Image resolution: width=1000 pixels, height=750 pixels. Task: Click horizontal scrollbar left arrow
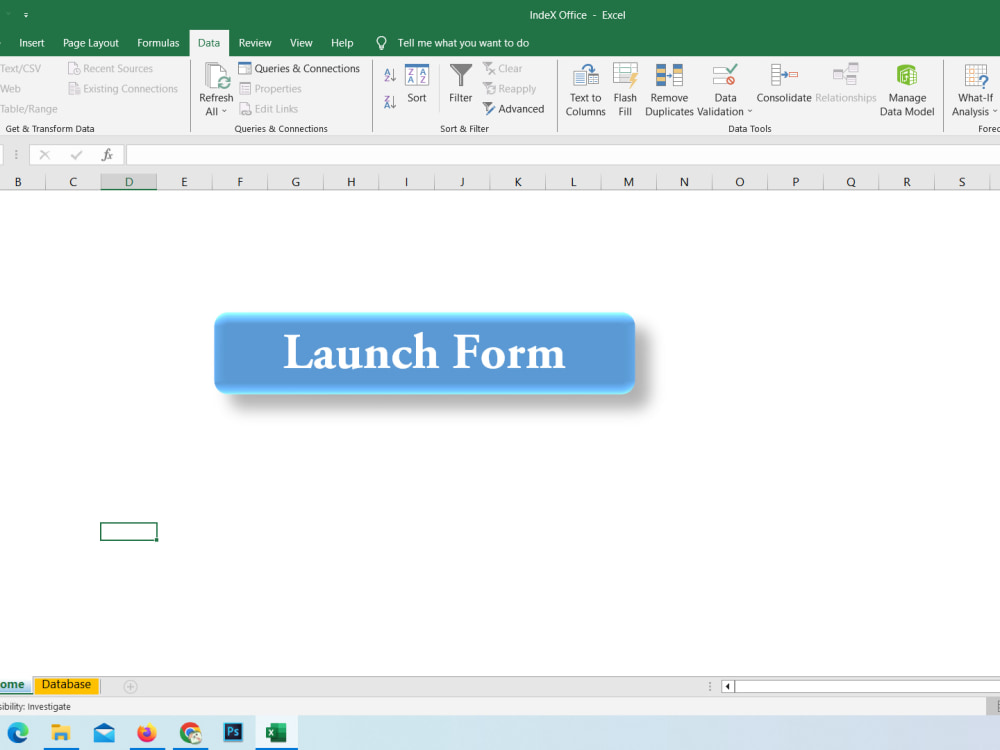(727, 687)
